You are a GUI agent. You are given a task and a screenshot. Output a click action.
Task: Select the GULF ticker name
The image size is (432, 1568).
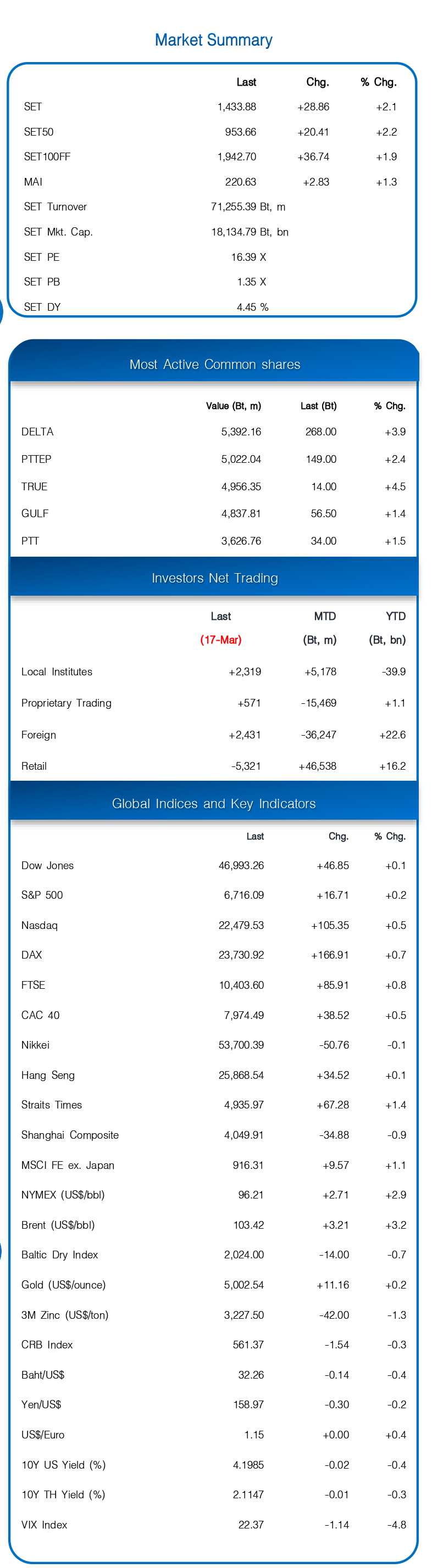[35, 513]
